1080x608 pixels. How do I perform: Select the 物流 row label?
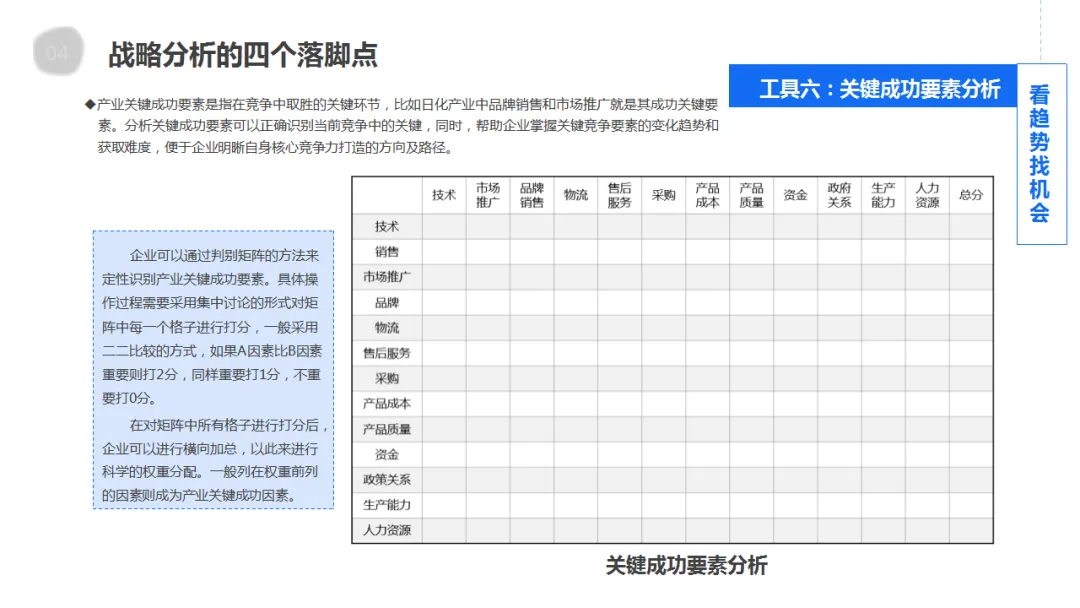[387, 328]
